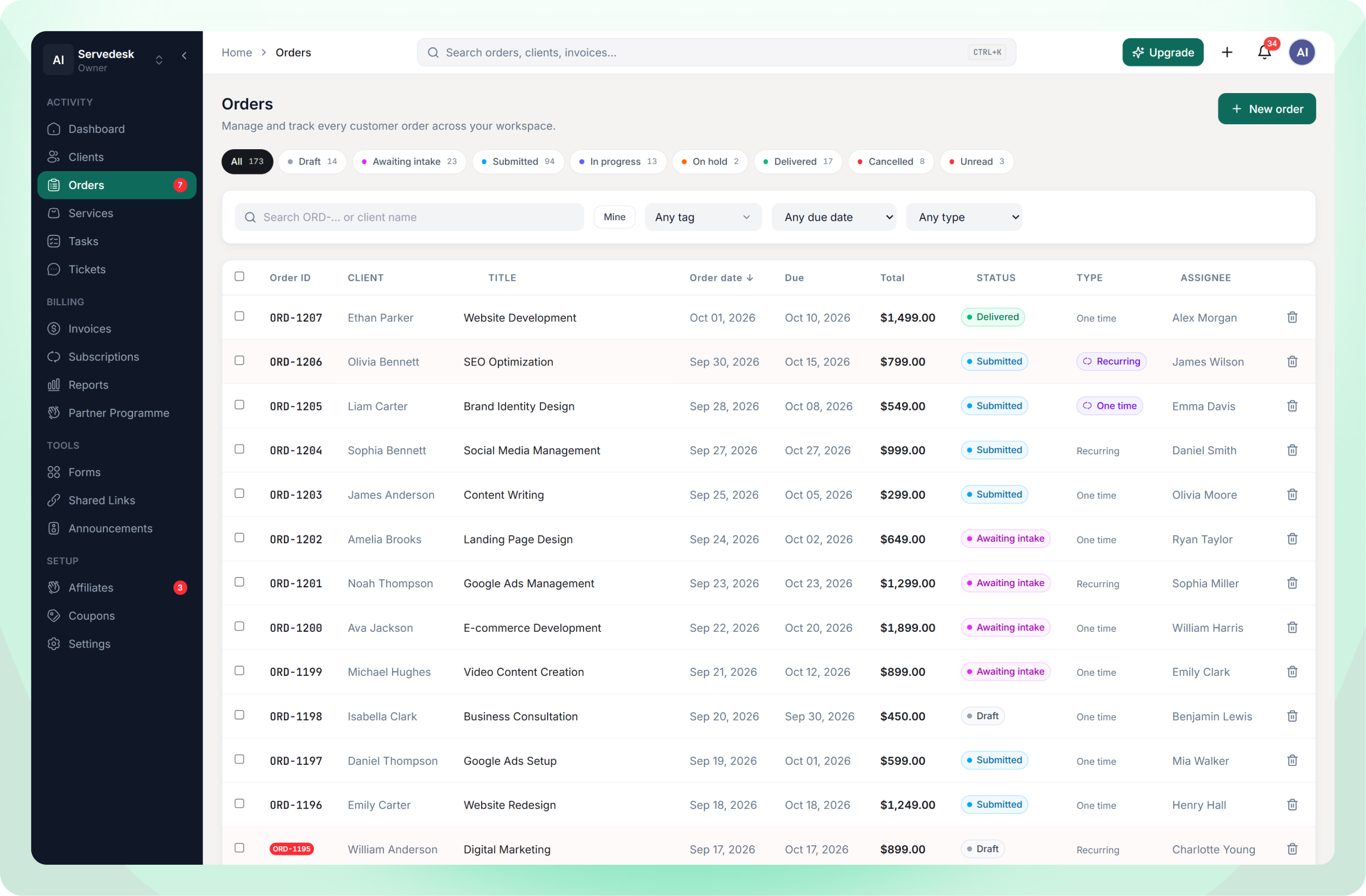
Task: Focus the global search orders field
Action: (x=716, y=53)
